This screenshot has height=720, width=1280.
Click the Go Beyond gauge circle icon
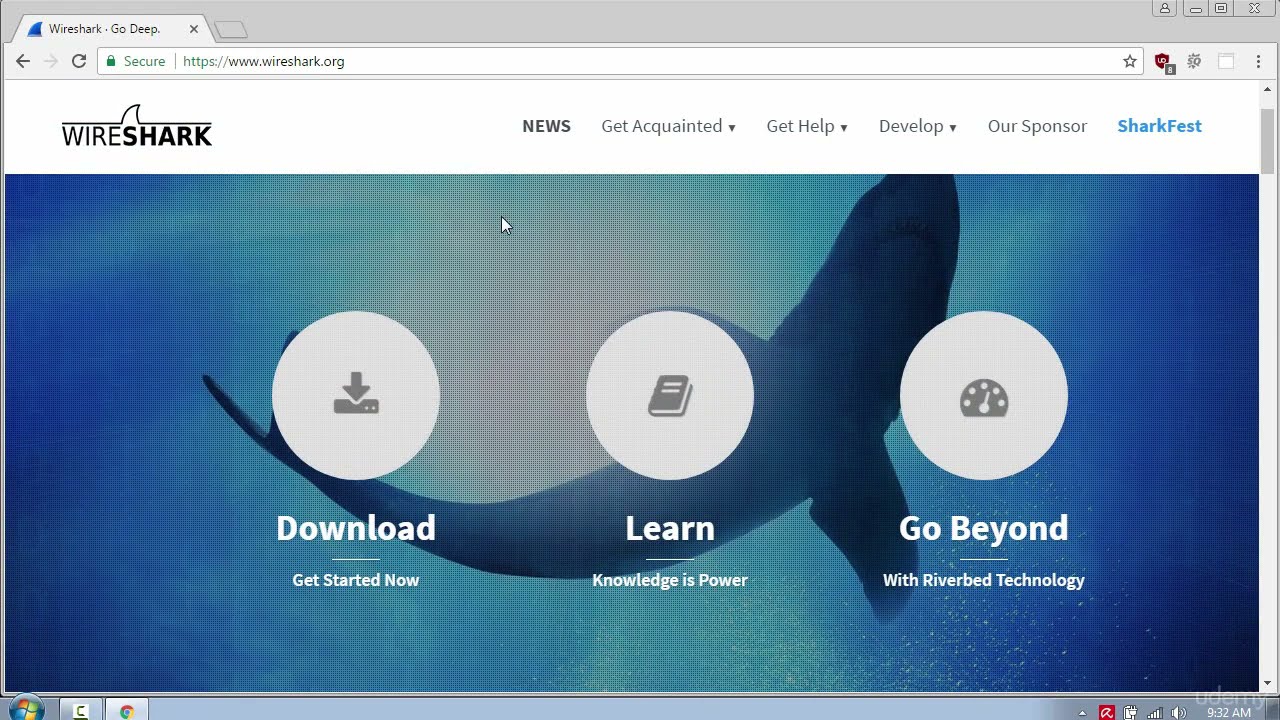pyautogui.click(x=984, y=395)
